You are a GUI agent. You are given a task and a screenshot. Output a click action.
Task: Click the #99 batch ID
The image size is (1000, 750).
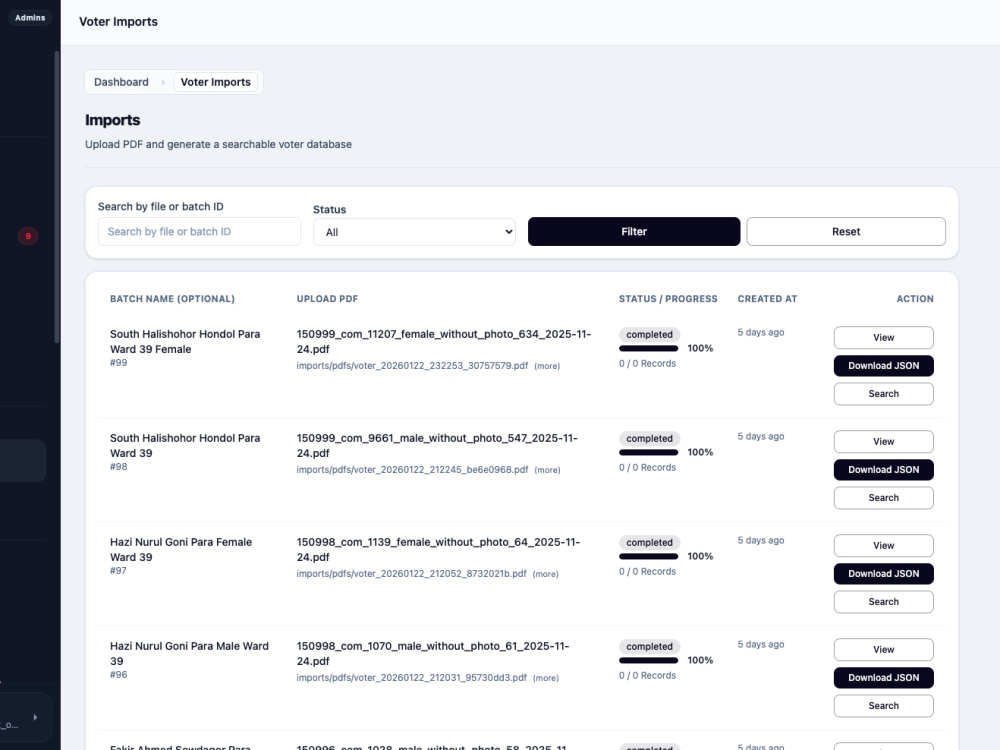point(119,362)
